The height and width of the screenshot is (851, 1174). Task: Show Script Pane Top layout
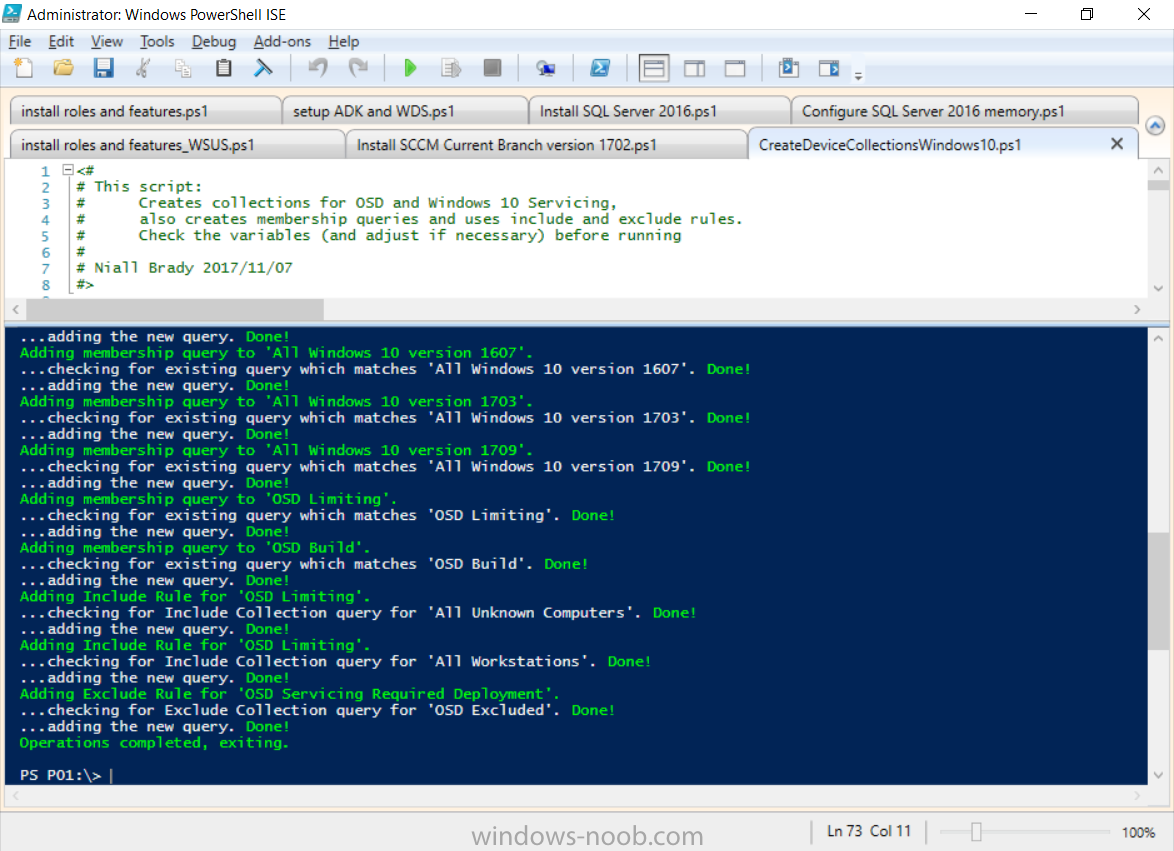click(654, 69)
